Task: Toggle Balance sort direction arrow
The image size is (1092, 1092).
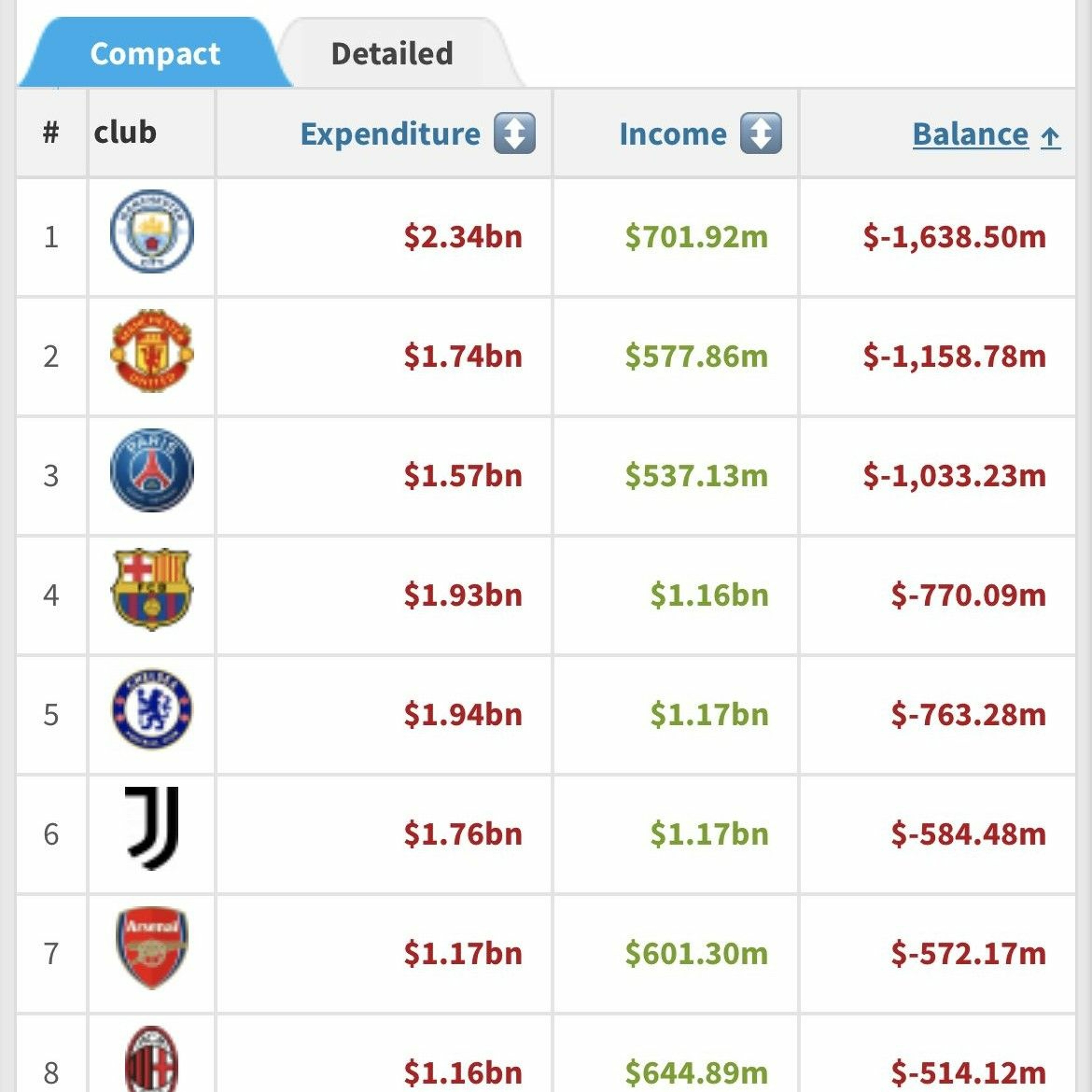Action: tap(1050, 136)
